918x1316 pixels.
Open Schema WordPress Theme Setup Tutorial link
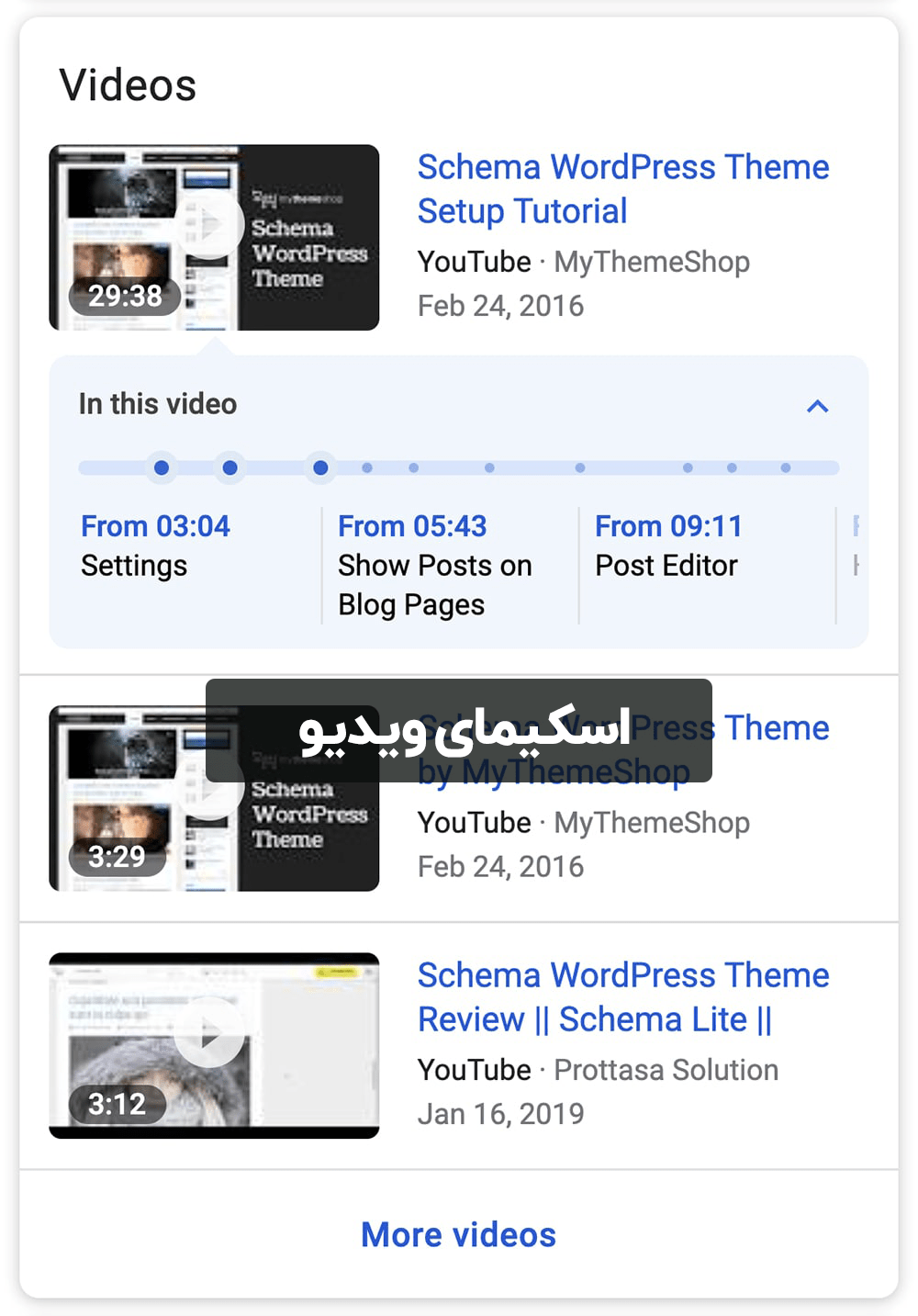coord(623,189)
